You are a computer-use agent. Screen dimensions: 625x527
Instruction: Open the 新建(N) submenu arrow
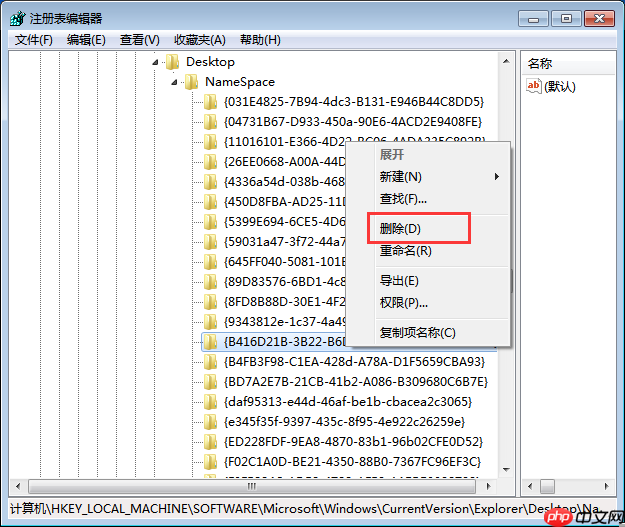point(497,177)
